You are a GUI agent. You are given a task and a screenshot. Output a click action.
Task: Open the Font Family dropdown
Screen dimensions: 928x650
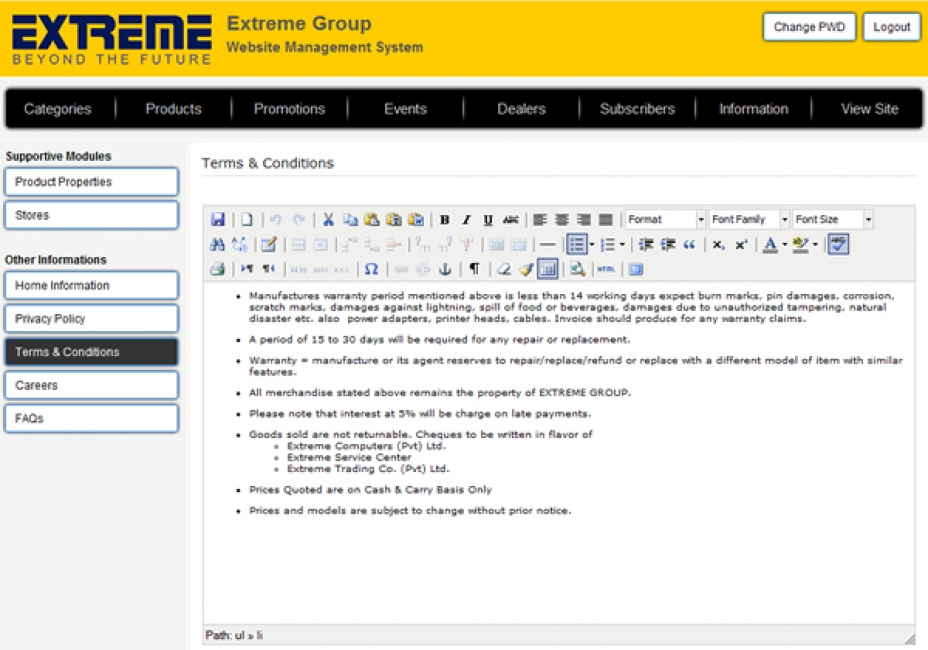[x=750, y=220]
